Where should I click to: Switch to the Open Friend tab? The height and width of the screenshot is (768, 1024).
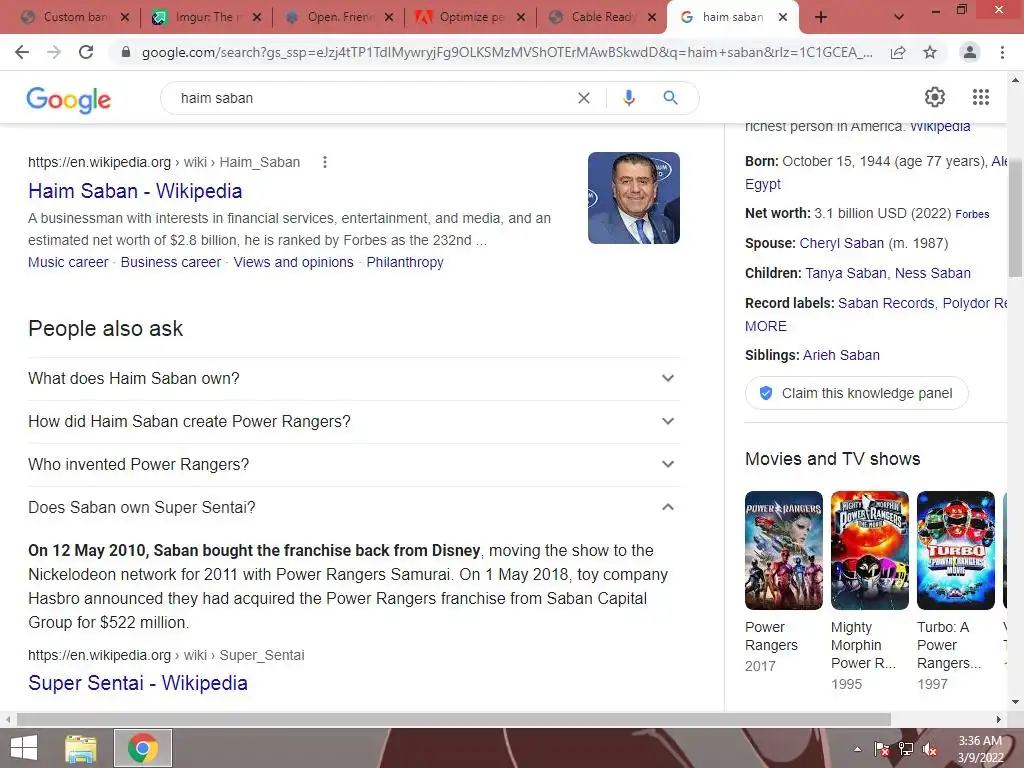(x=339, y=17)
